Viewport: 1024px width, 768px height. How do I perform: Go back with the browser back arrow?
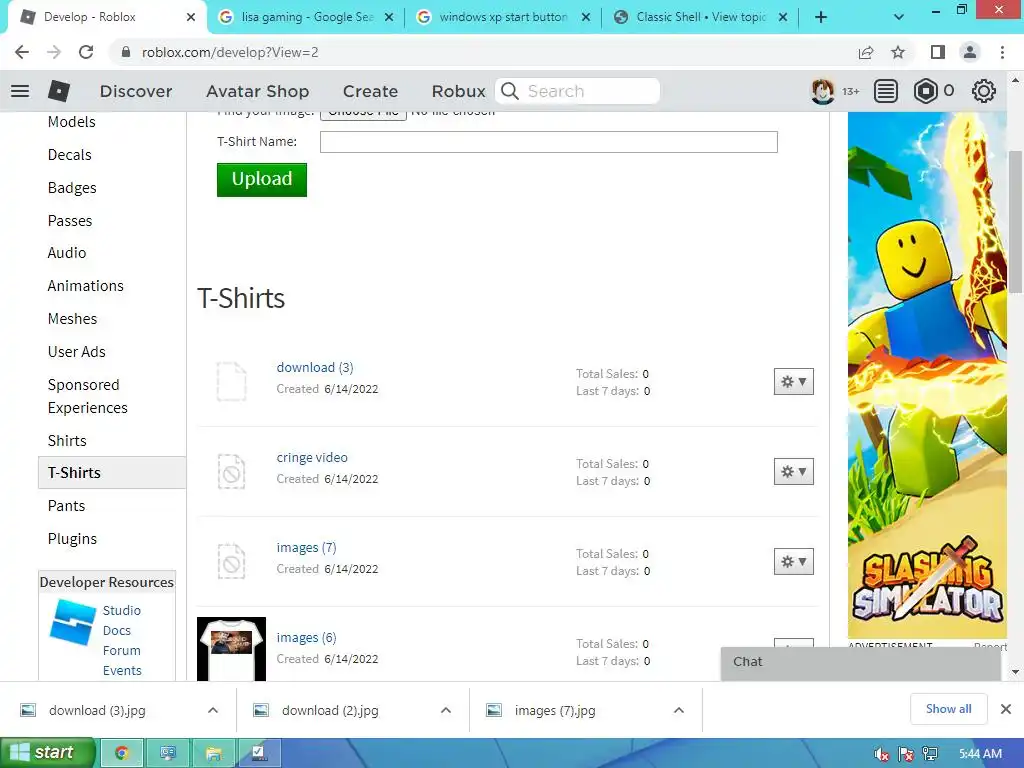pyautogui.click(x=22, y=52)
